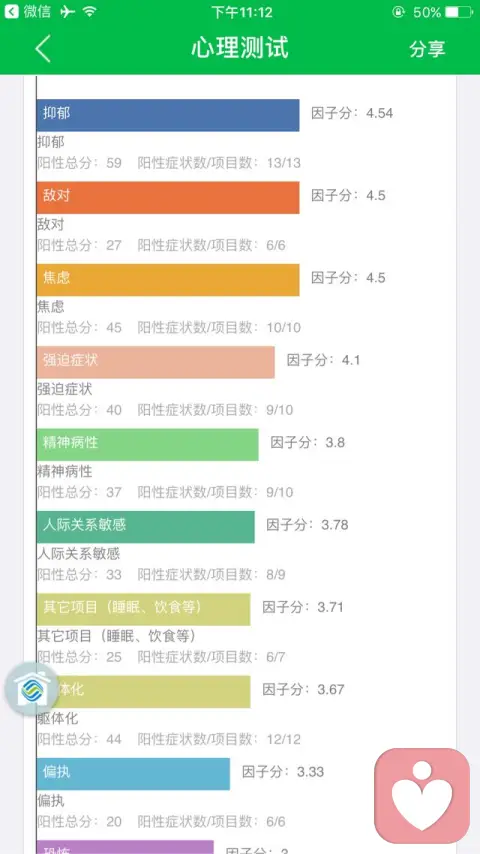Tap the back arrow in header

[x=43, y=48]
